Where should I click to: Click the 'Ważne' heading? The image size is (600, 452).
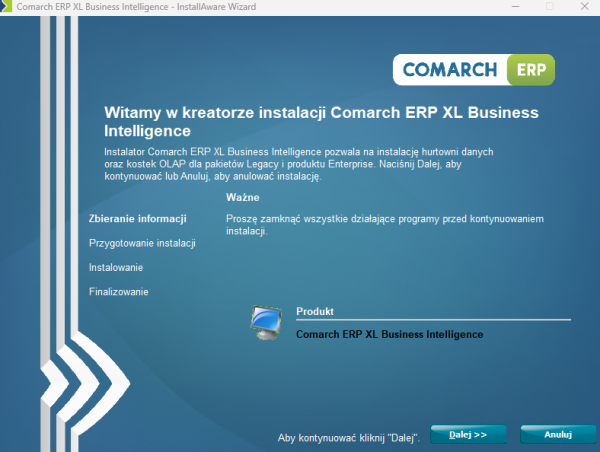pyautogui.click(x=243, y=197)
